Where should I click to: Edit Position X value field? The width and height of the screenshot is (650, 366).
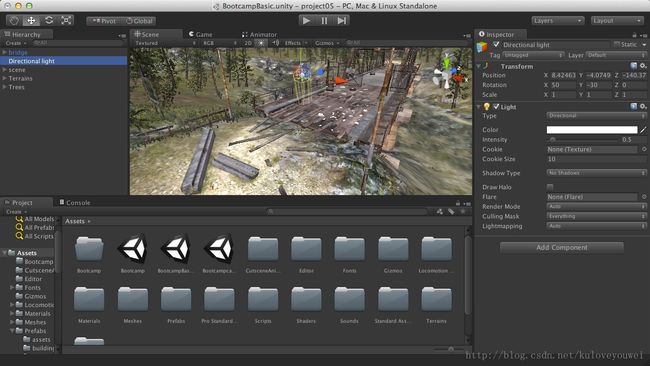tap(563, 75)
